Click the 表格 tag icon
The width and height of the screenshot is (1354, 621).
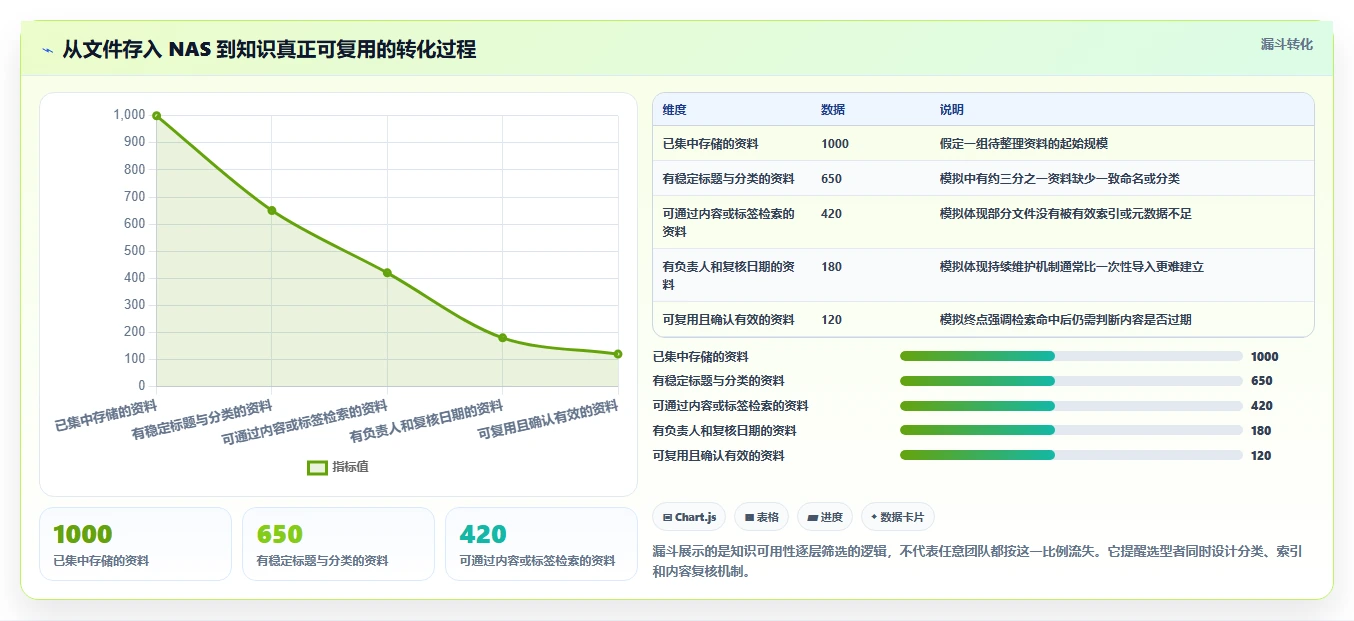[x=749, y=517]
